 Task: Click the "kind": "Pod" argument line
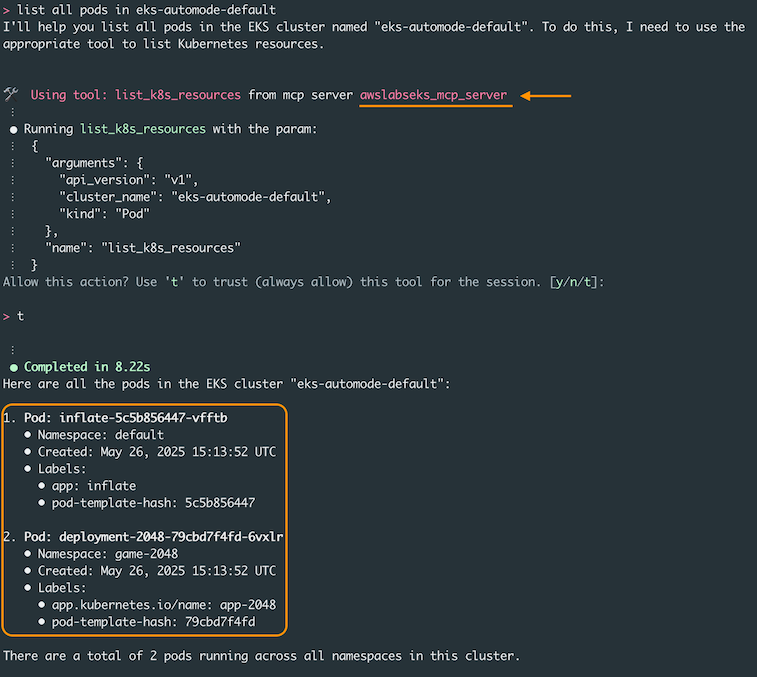coord(104,214)
